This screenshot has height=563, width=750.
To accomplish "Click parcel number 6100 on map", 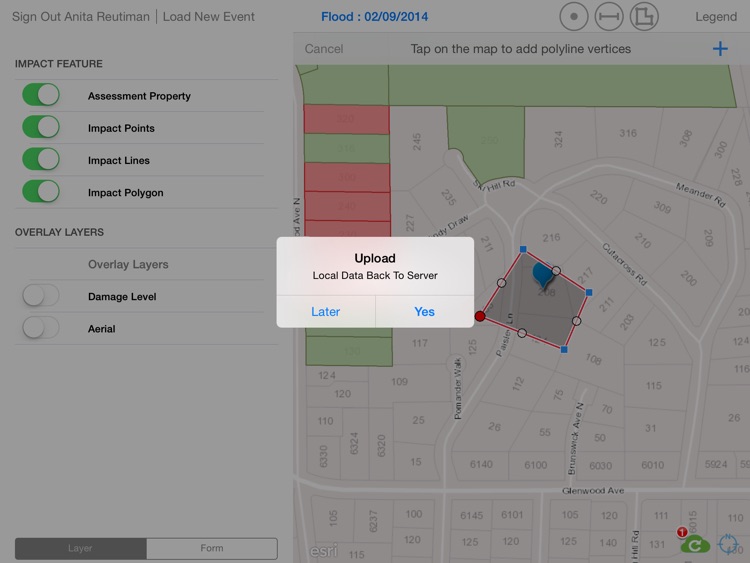I will coord(536,465).
